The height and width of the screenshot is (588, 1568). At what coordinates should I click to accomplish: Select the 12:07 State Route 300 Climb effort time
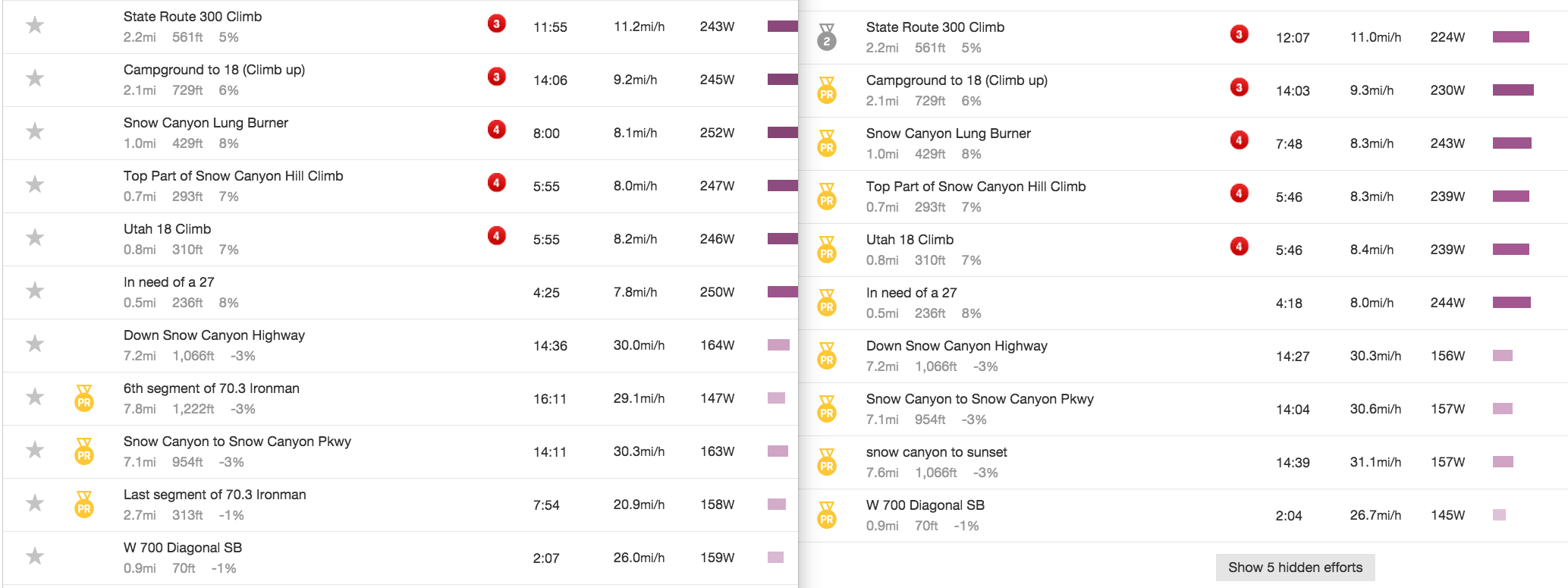[x=1293, y=38]
